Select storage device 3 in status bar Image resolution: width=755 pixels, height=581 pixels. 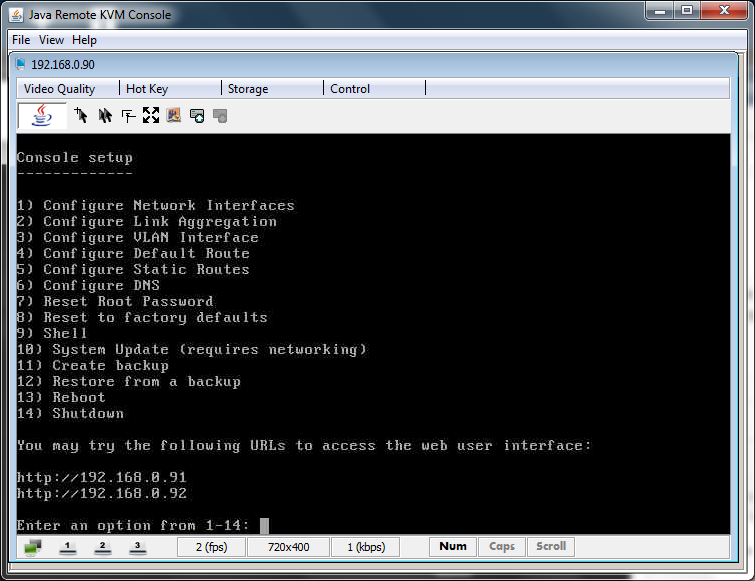tap(137, 547)
